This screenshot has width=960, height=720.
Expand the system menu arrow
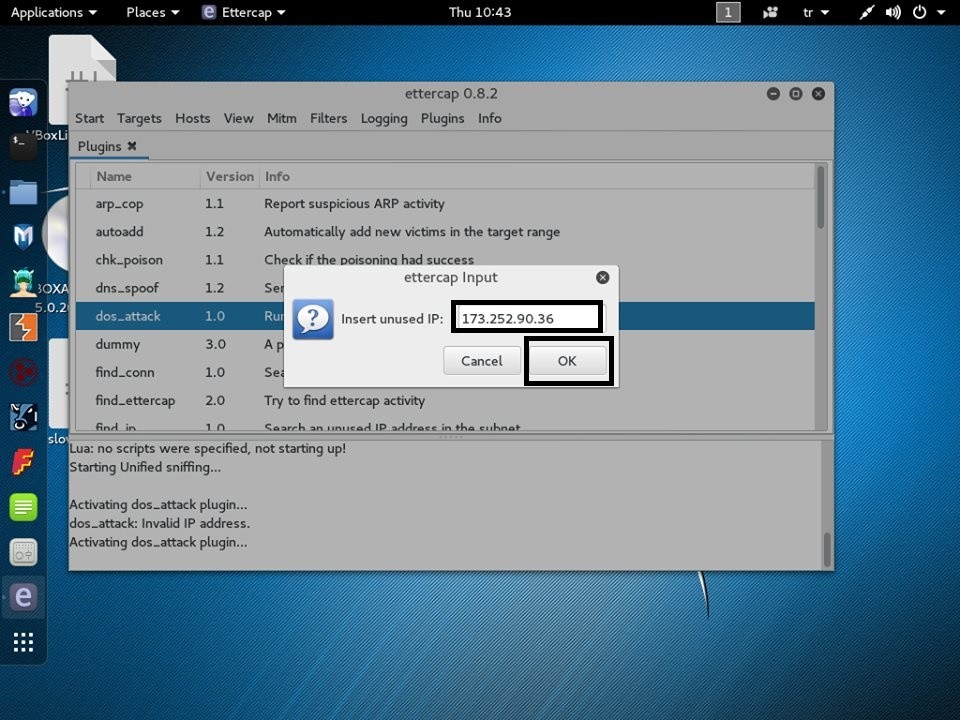pos(941,12)
